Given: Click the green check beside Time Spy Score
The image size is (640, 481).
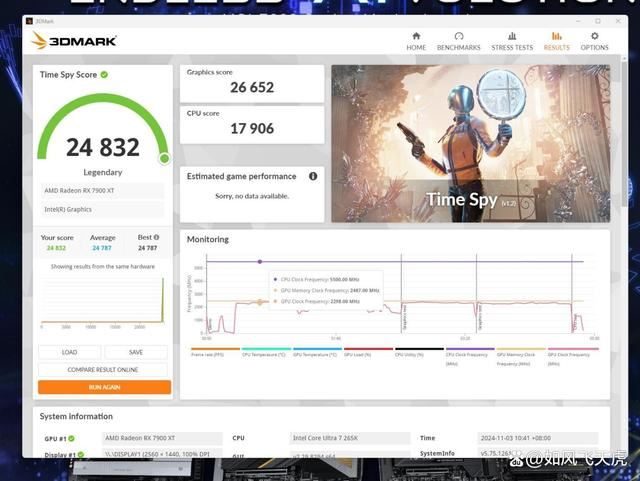Looking at the screenshot, I should pos(104,75).
